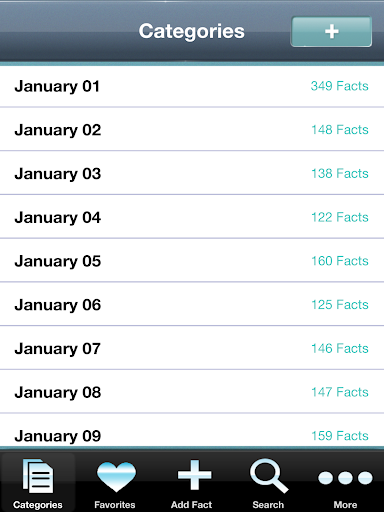Tap the 160 Facts count
This screenshot has width=384, height=512.
[340, 261]
